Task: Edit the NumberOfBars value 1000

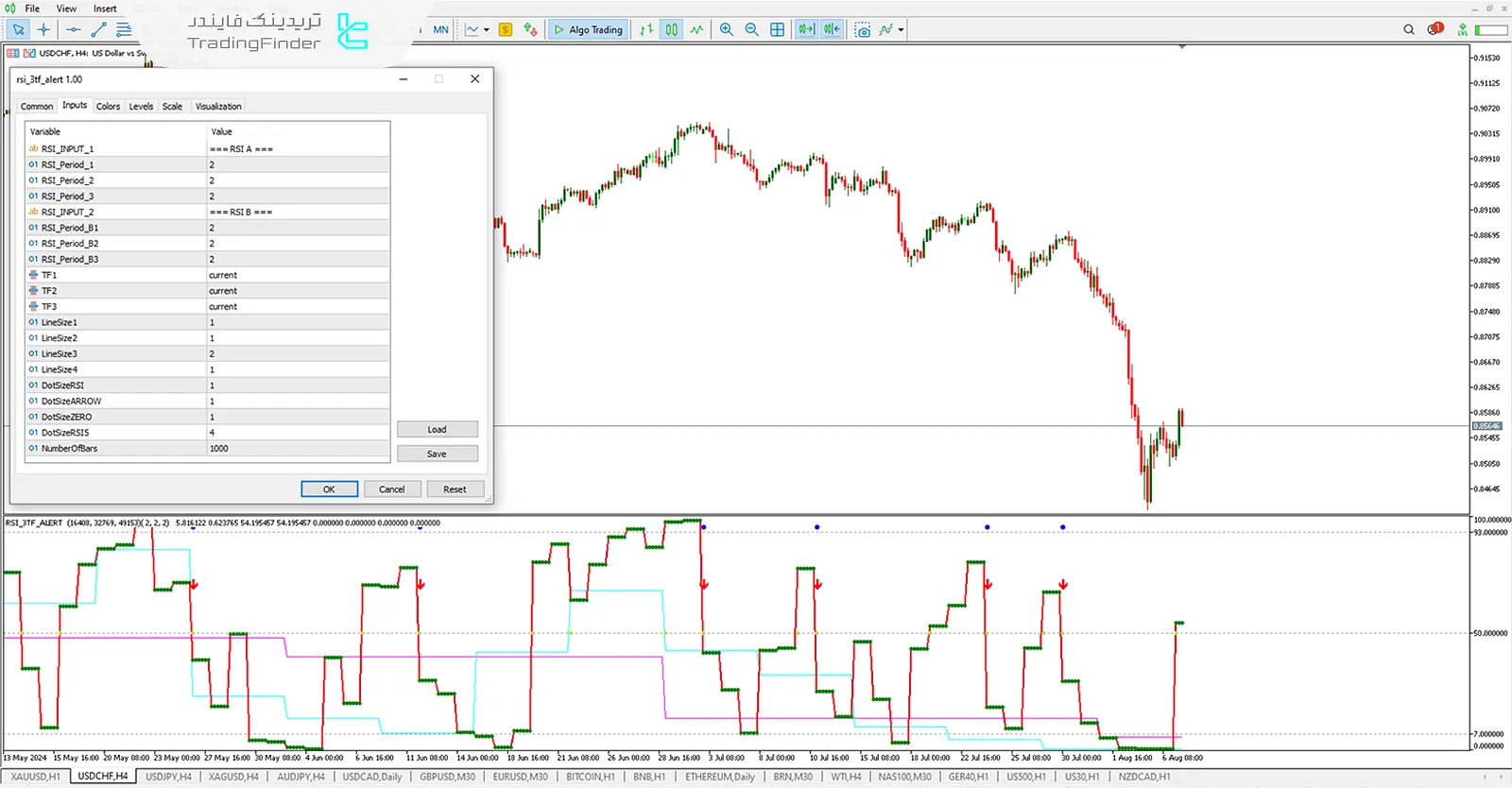Action: [x=297, y=449]
